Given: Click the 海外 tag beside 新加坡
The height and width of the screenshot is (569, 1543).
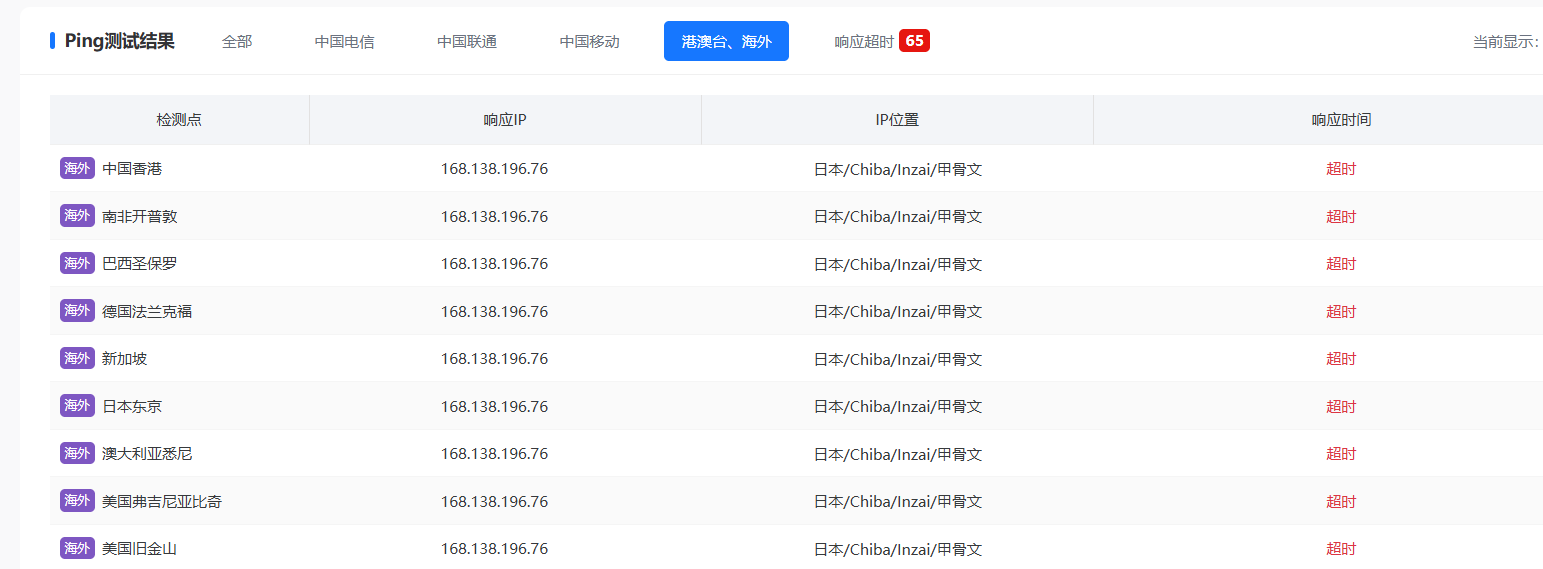Looking at the screenshot, I should pos(77,358).
